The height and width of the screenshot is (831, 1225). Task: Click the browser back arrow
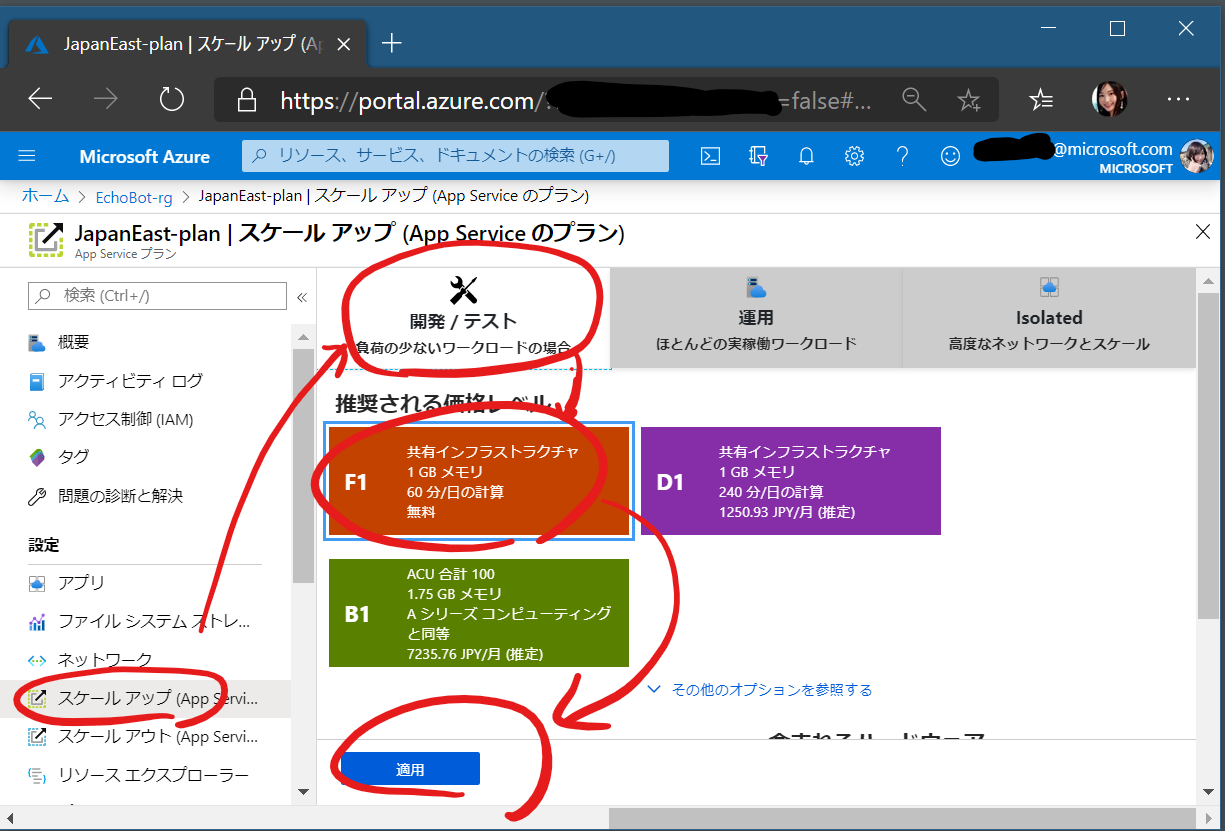[x=40, y=98]
